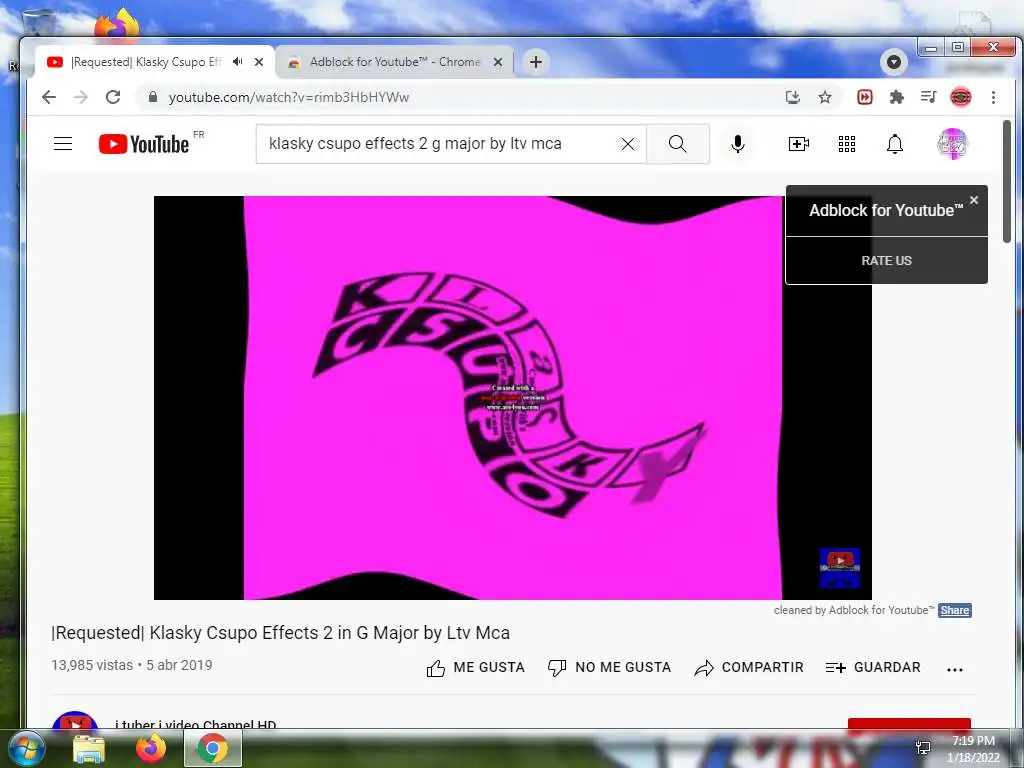Click the 13,985 vistas view count
Viewport: 1024px width, 768px height.
(92, 665)
